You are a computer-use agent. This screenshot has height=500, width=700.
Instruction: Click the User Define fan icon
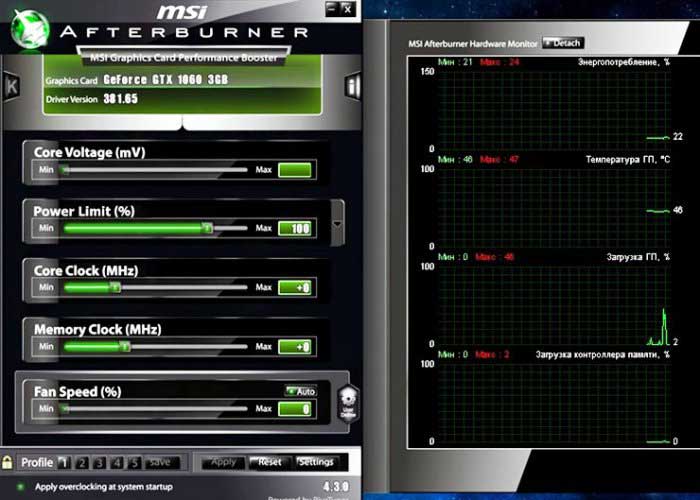tap(348, 400)
